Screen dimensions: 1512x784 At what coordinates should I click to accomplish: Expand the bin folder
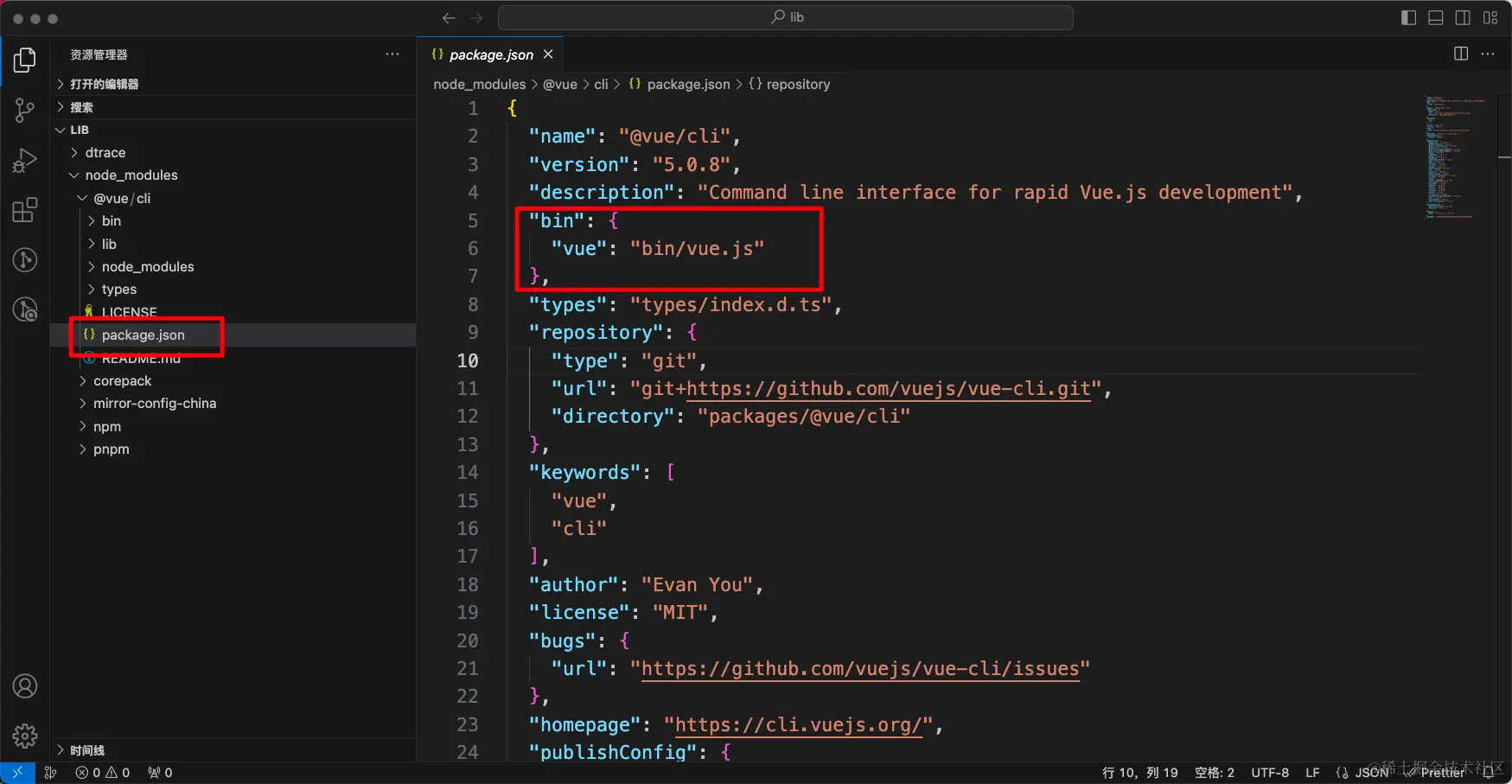[x=233, y=220]
